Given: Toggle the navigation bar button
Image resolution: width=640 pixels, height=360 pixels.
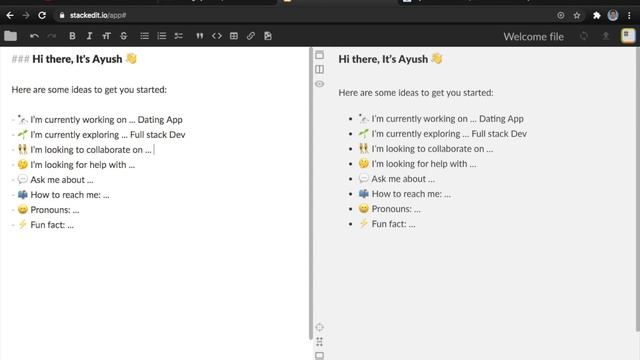Looking at the screenshot, I should 320,55.
